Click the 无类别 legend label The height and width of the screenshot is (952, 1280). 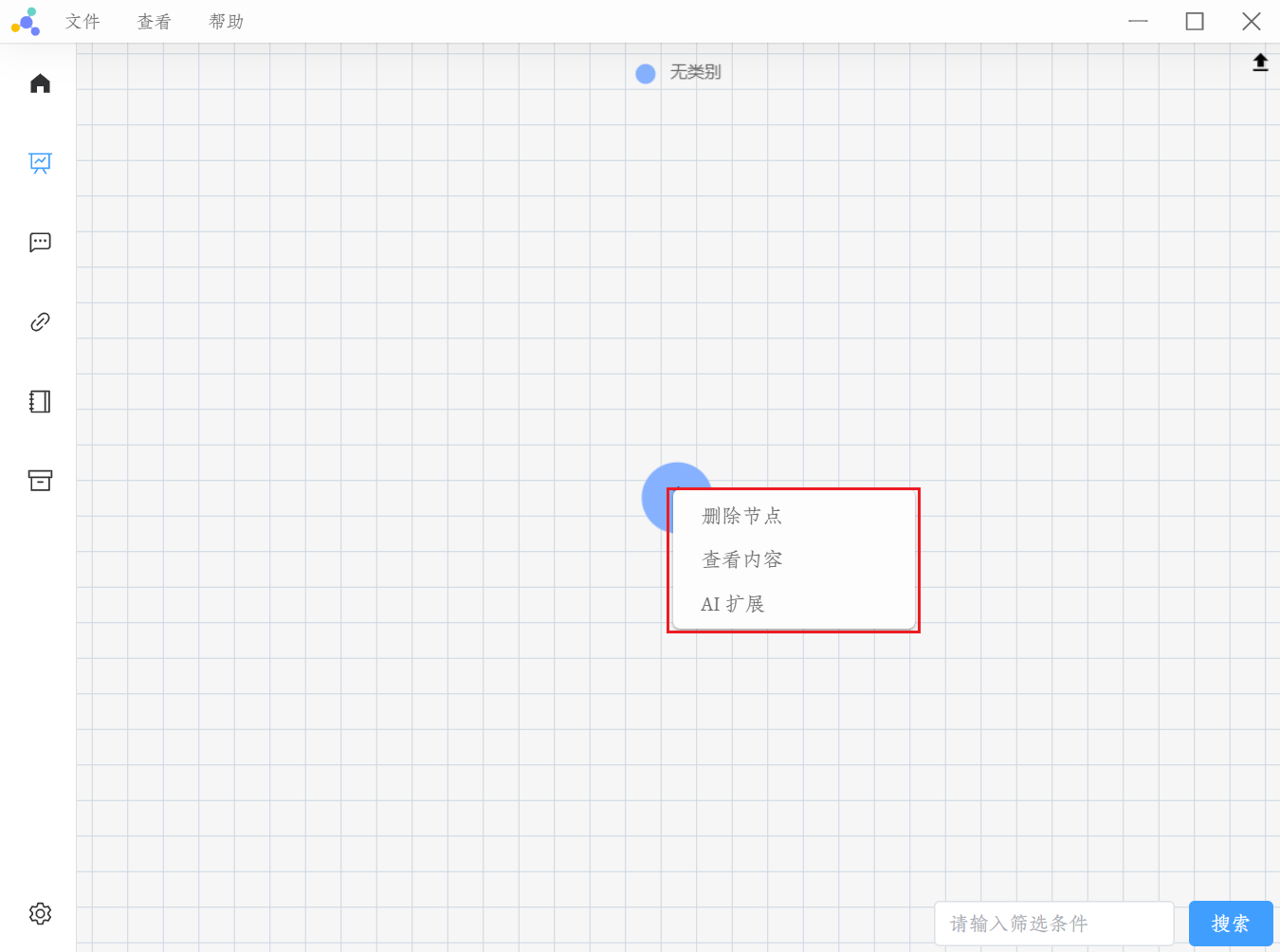coord(695,72)
